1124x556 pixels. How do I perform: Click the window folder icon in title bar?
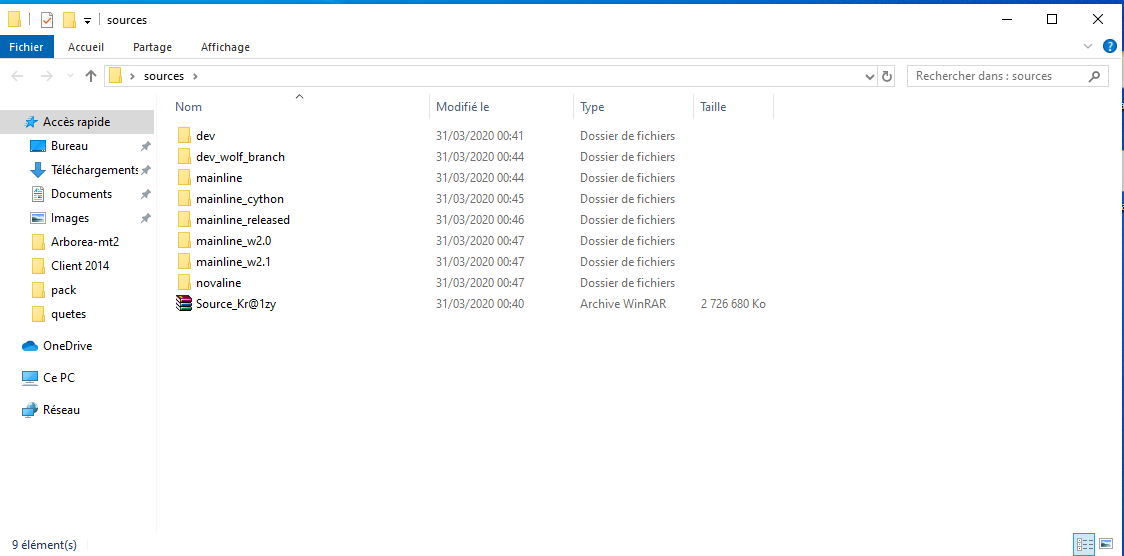[14, 20]
